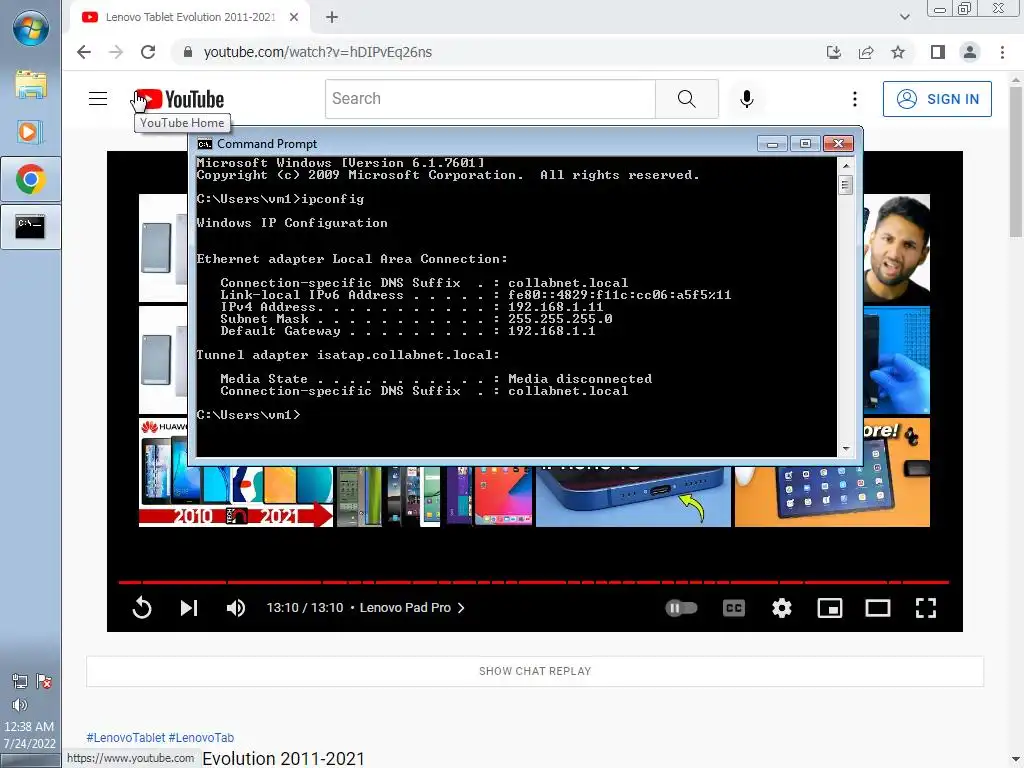Select the Lenovo Tablet Evolution tab
1024x768 pixels.
[x=189, y=17]
